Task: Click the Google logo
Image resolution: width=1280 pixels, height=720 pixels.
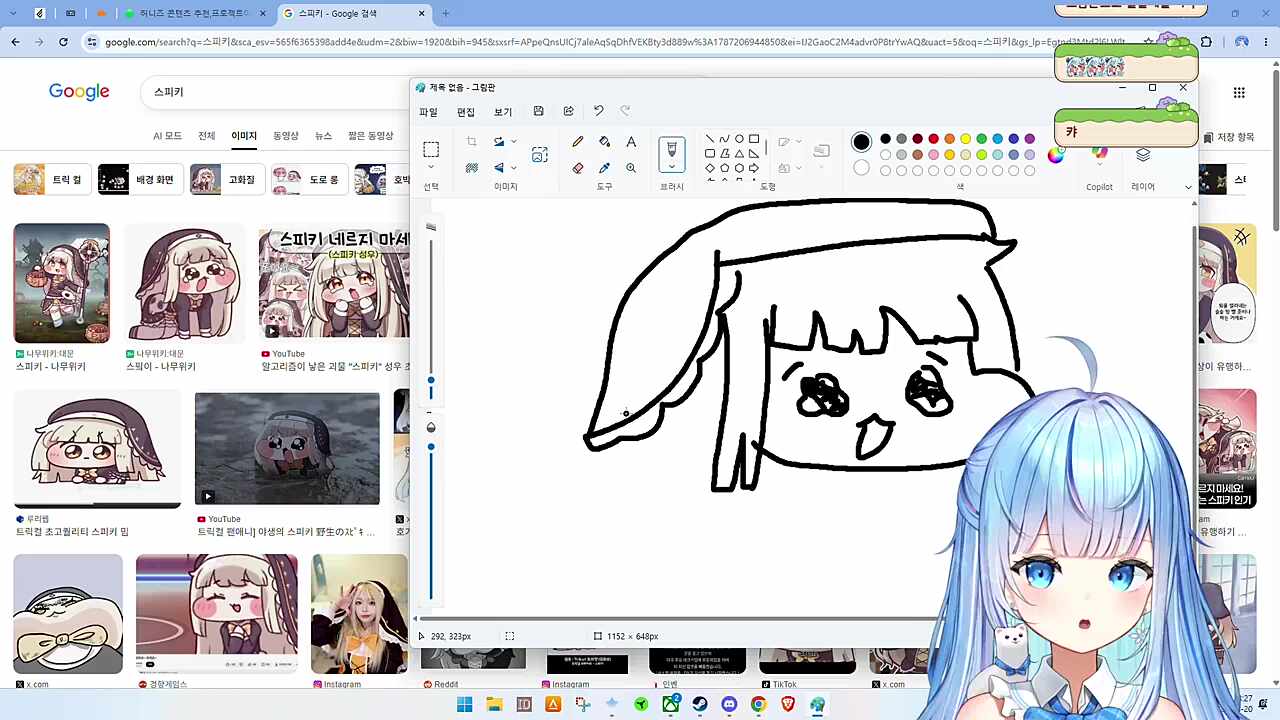Action: pyautogui.click(x=79, y=92)
